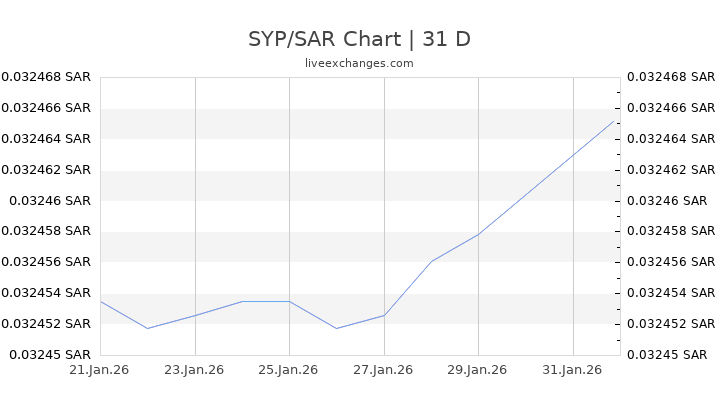
Task: Click the line's data point at 29.Jan.26
Action: point(478,234)
